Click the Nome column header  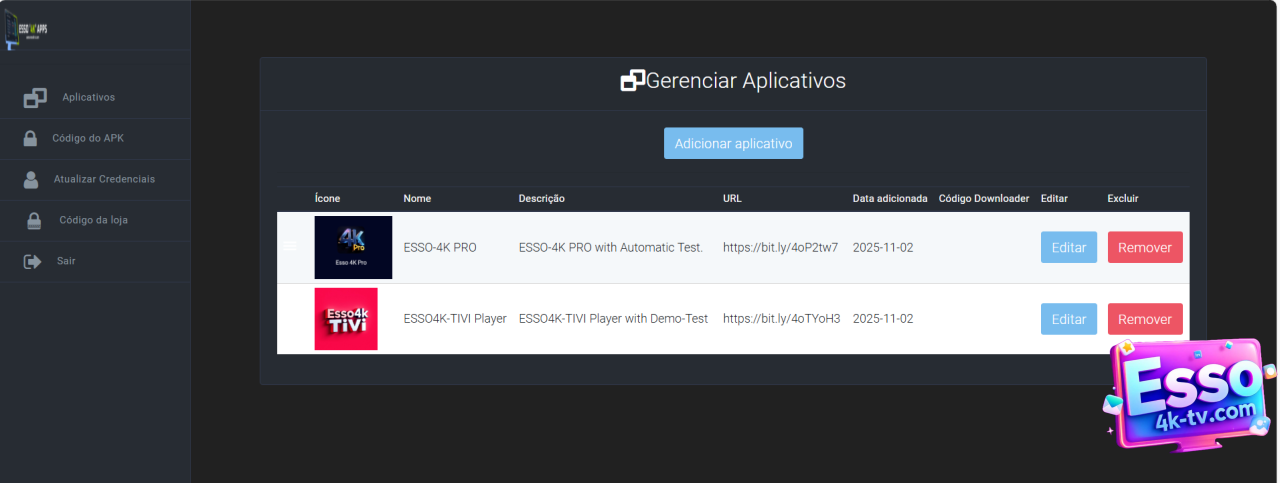coord(417,199)
